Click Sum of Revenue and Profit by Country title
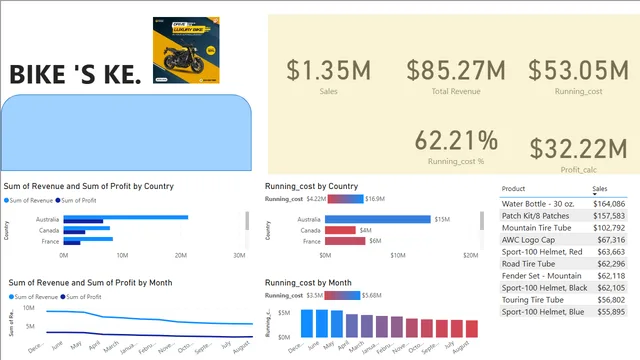Screen dimensions: 640x360 pyautogui.click(x=89, y=186)
